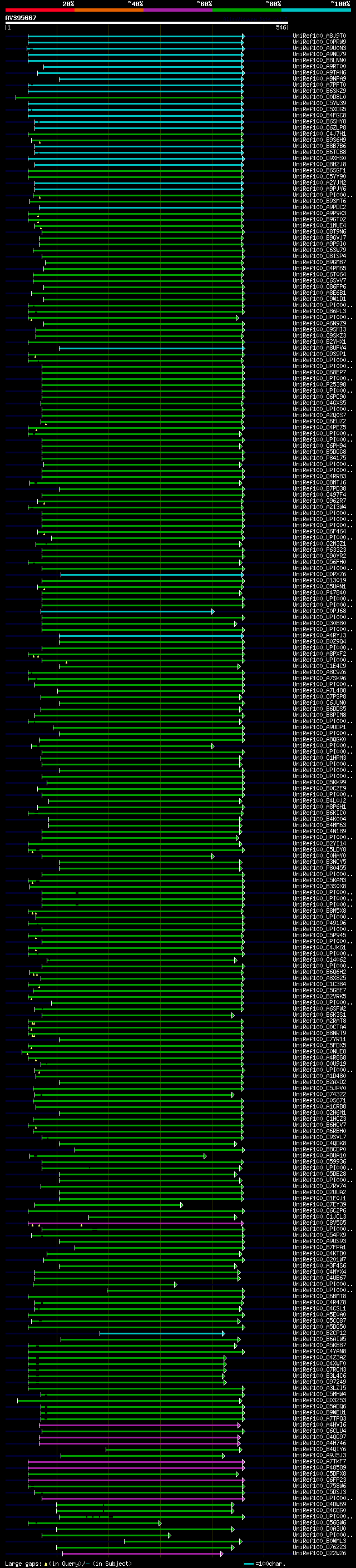Click the cyan ~100% identity legend bar
Viewport: 356px width, 1568px height.
[x=317, y=11]
